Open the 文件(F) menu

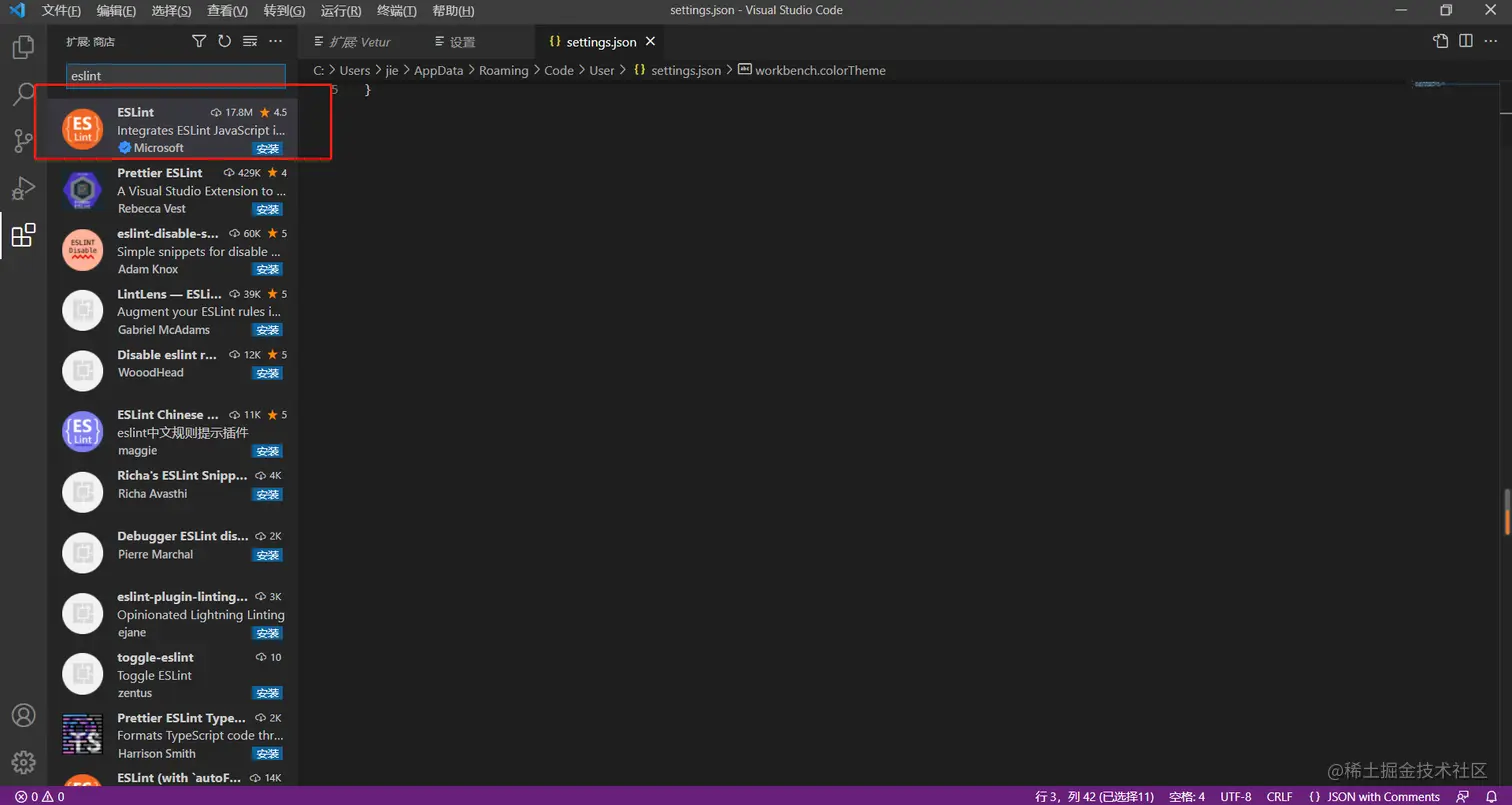click(62, 11)
